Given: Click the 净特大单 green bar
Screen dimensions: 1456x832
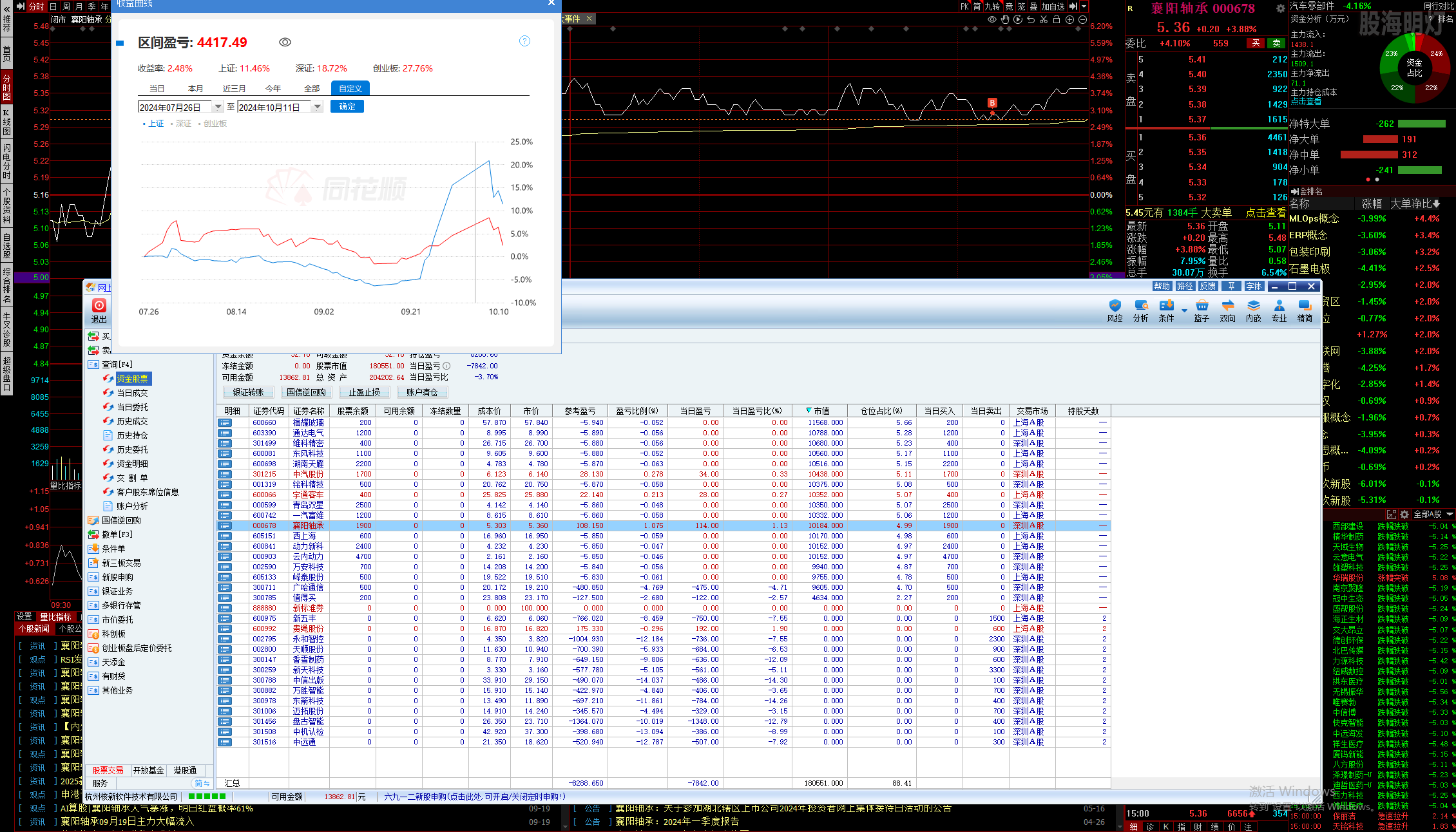Looking at the screenshot, I should pos(1421,124).
